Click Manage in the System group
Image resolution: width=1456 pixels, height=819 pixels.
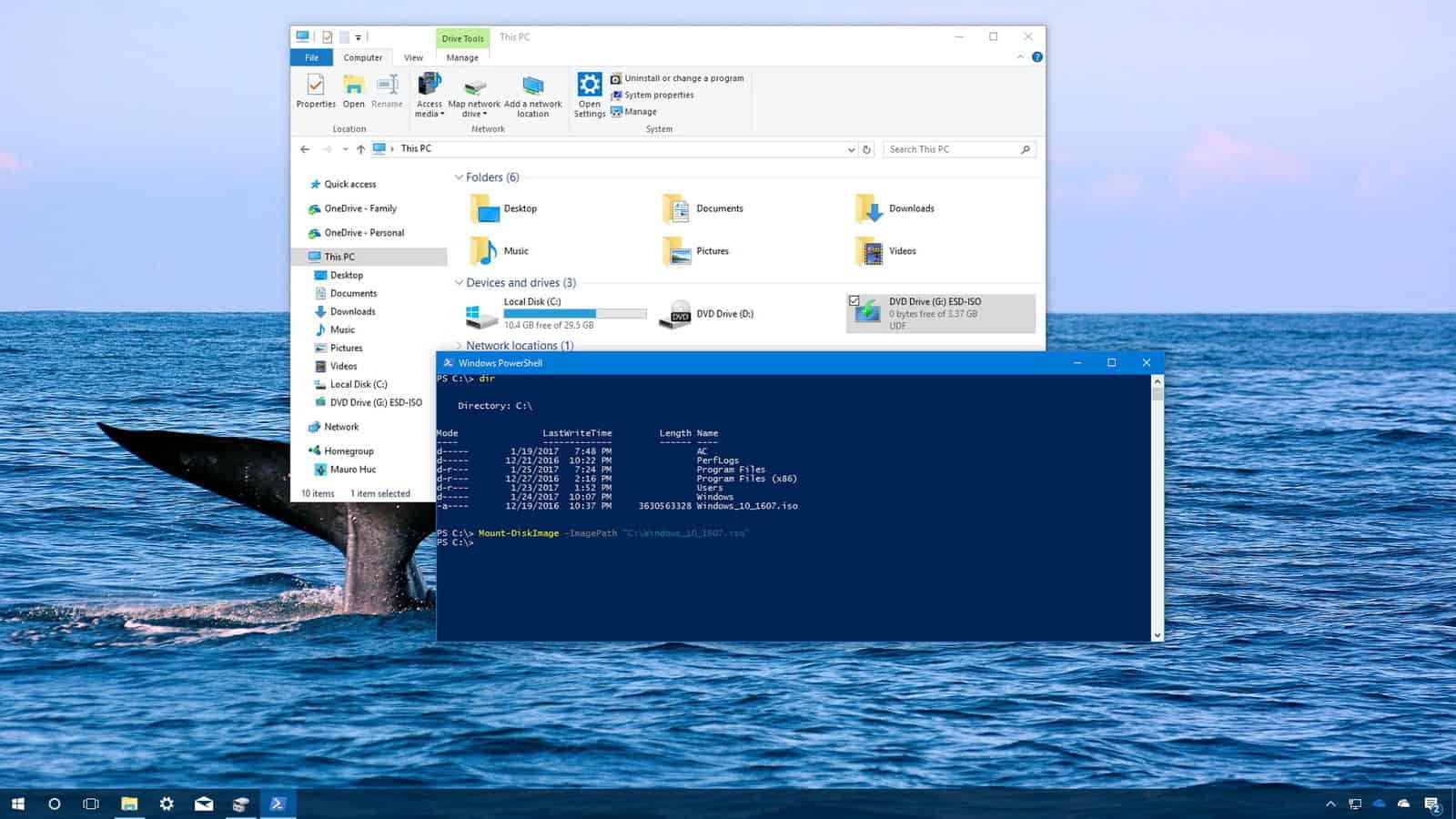click(633, 112)
